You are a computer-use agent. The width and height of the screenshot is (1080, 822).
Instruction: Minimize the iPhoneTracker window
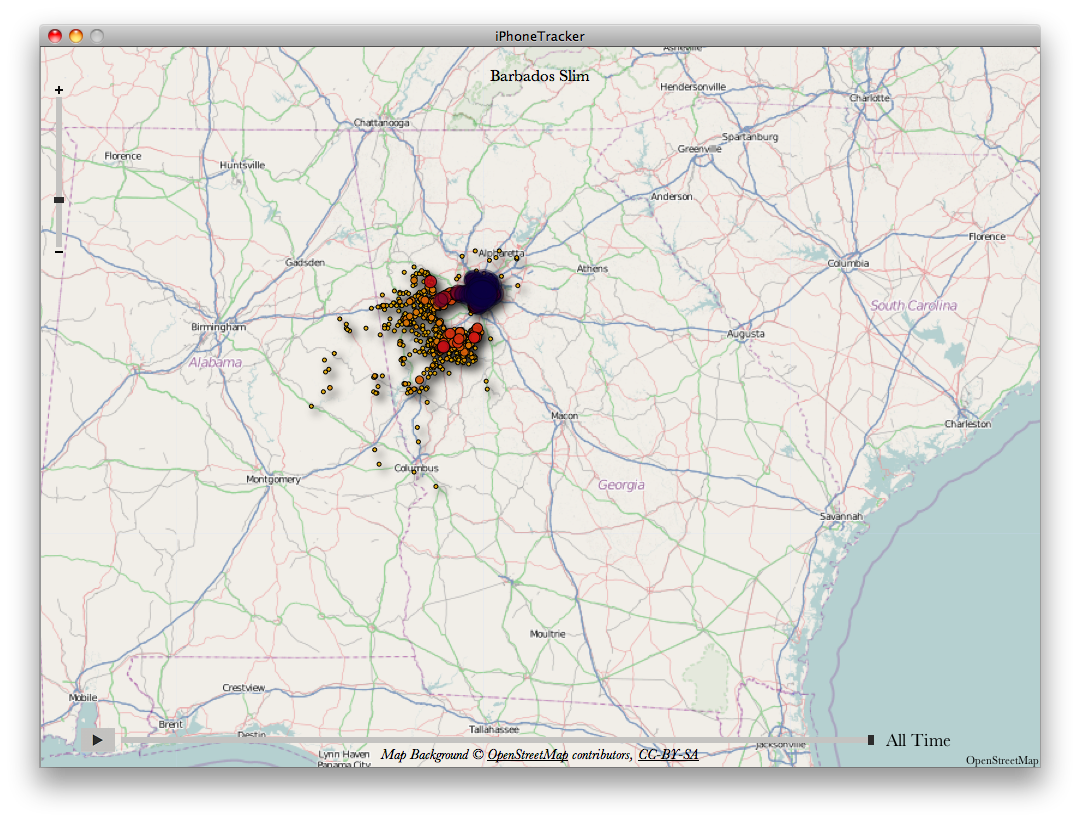pyautogui.click(x=76, y=36)
